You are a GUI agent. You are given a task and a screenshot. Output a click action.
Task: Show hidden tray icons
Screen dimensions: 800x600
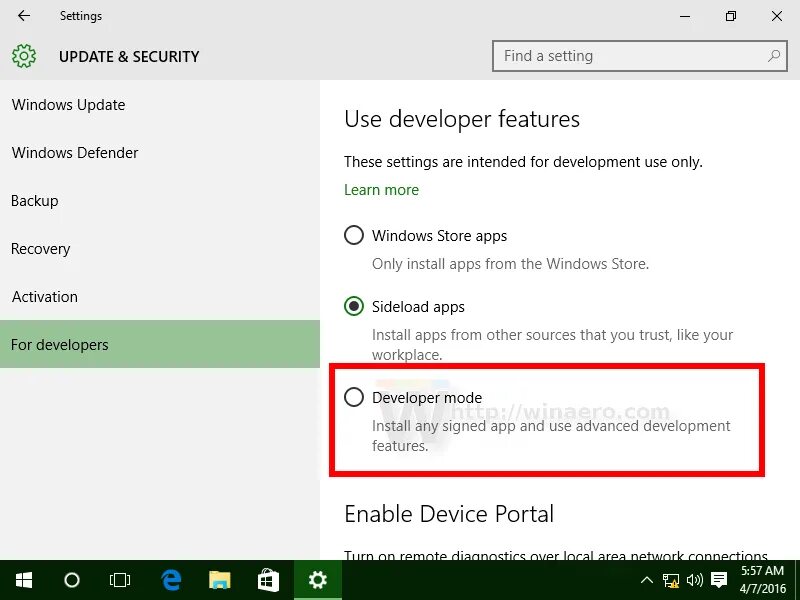click(x=648, y=580)
